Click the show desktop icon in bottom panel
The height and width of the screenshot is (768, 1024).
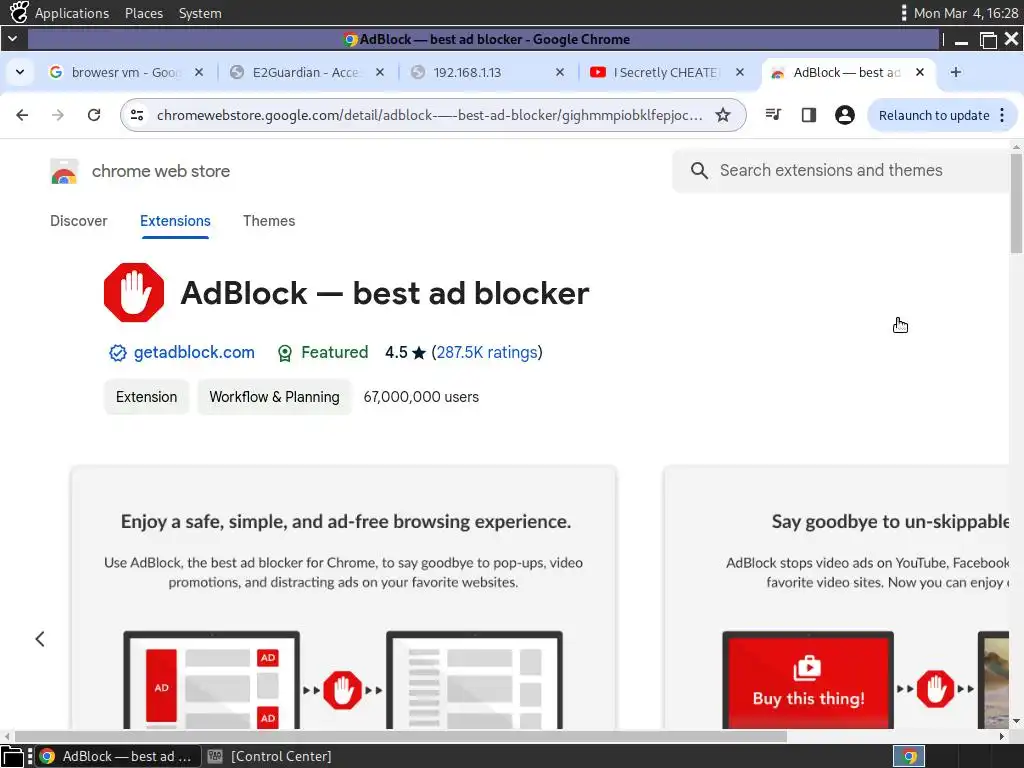(x=12, y=756)
